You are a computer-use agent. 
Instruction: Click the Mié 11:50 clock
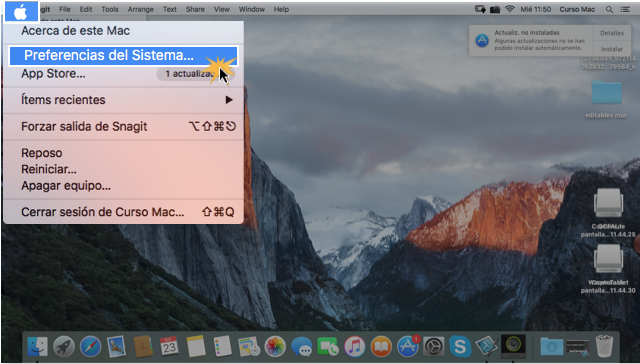pos(536,9)
